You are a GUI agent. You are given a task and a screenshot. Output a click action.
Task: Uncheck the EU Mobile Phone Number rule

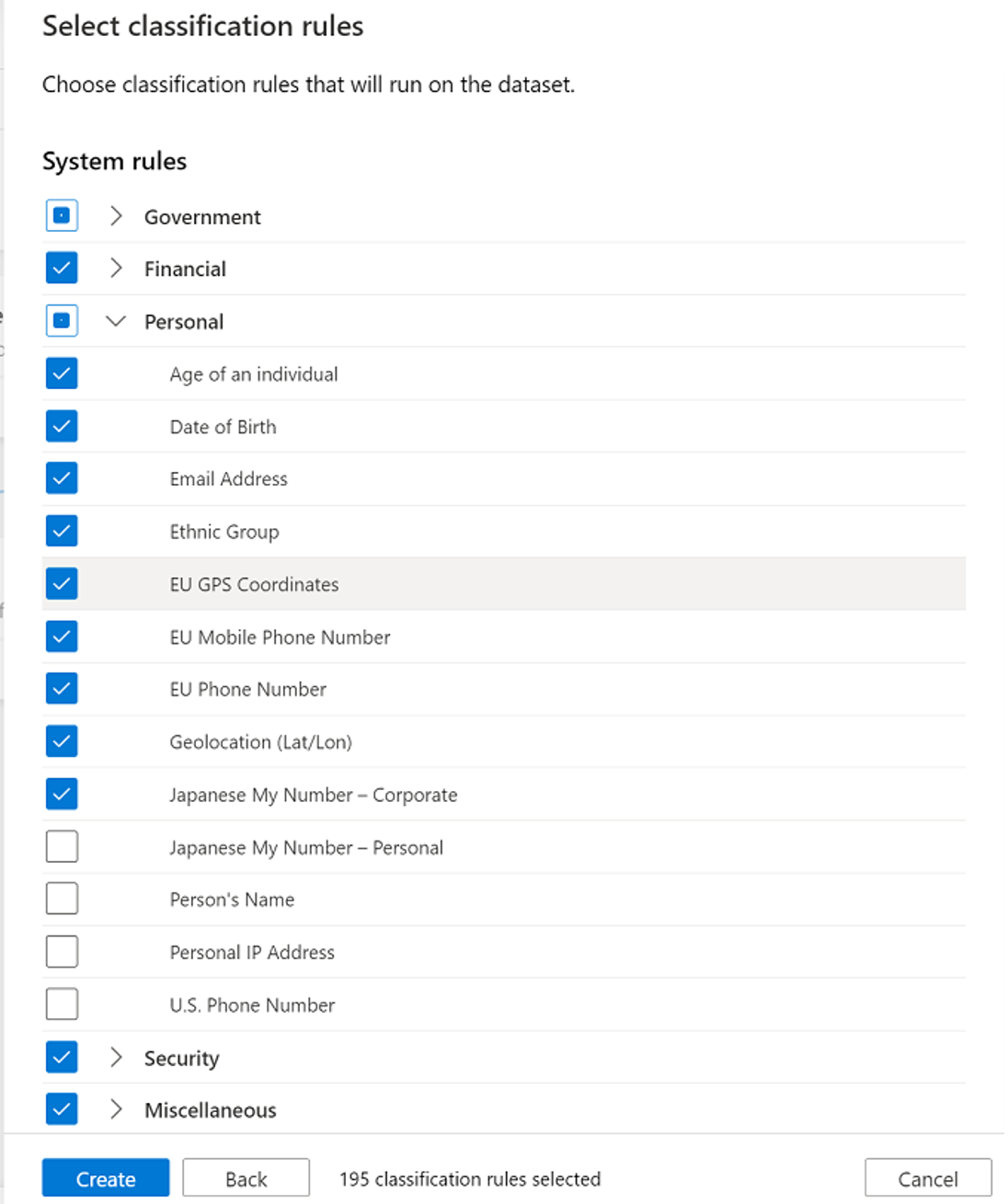point(61,636)
